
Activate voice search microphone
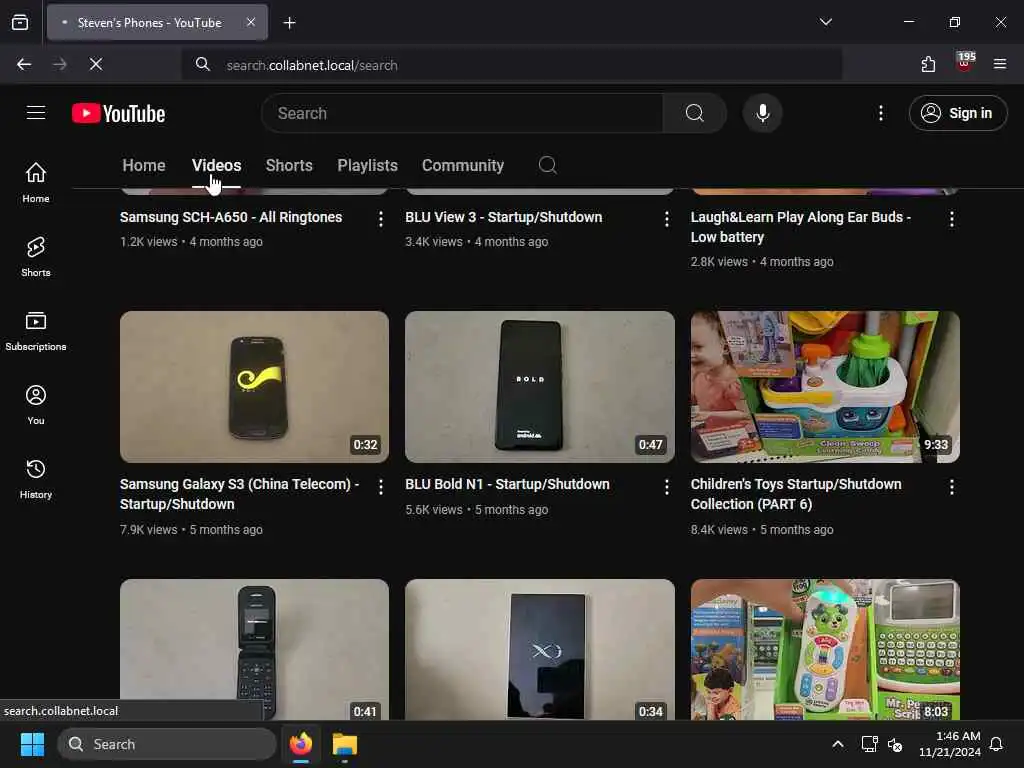(762, 113)
